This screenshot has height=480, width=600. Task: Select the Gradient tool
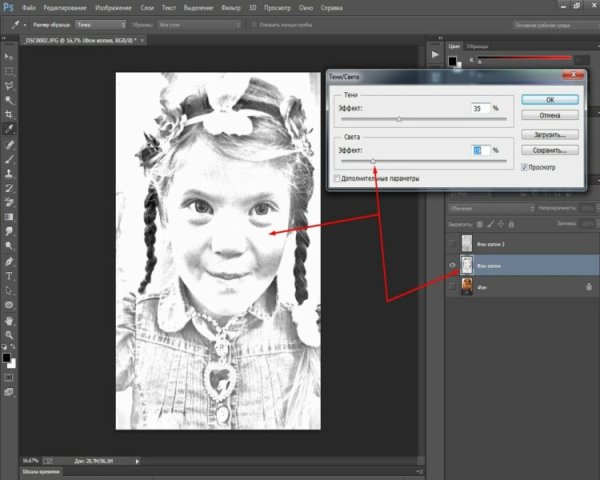[9, 217]
